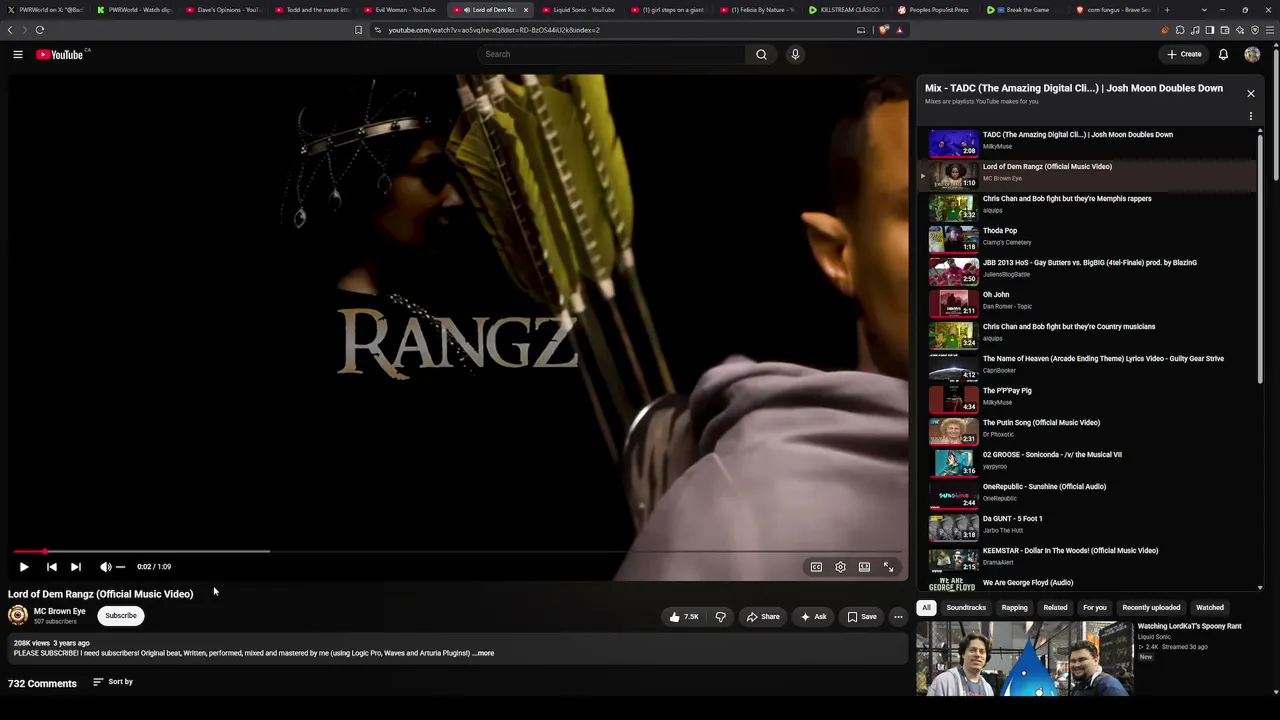This screenshot has height=720, width=1280.
Task: Enter full screen mode
Action: click(x=888, y=567)
